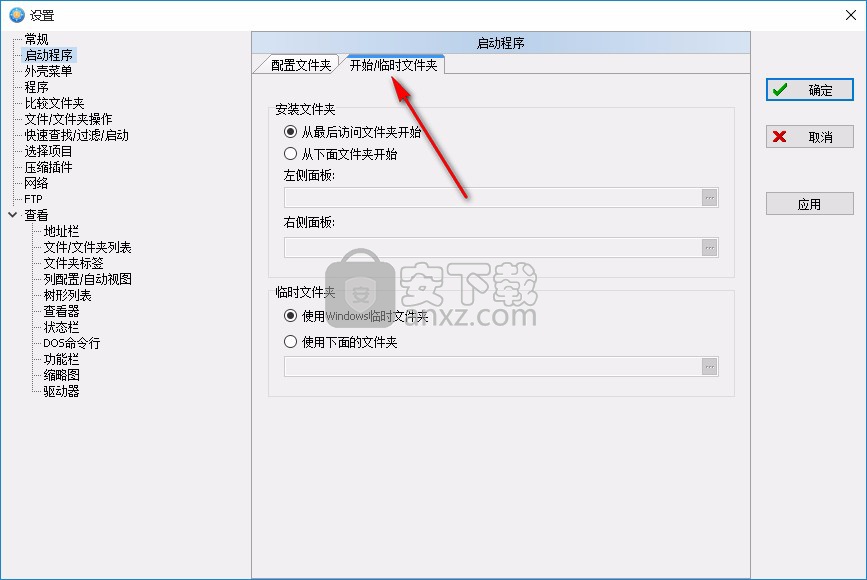The width and height of the screenshot is (867, 580).
Task: Click the 左侧面板 path input field
Action: point(493,197)
